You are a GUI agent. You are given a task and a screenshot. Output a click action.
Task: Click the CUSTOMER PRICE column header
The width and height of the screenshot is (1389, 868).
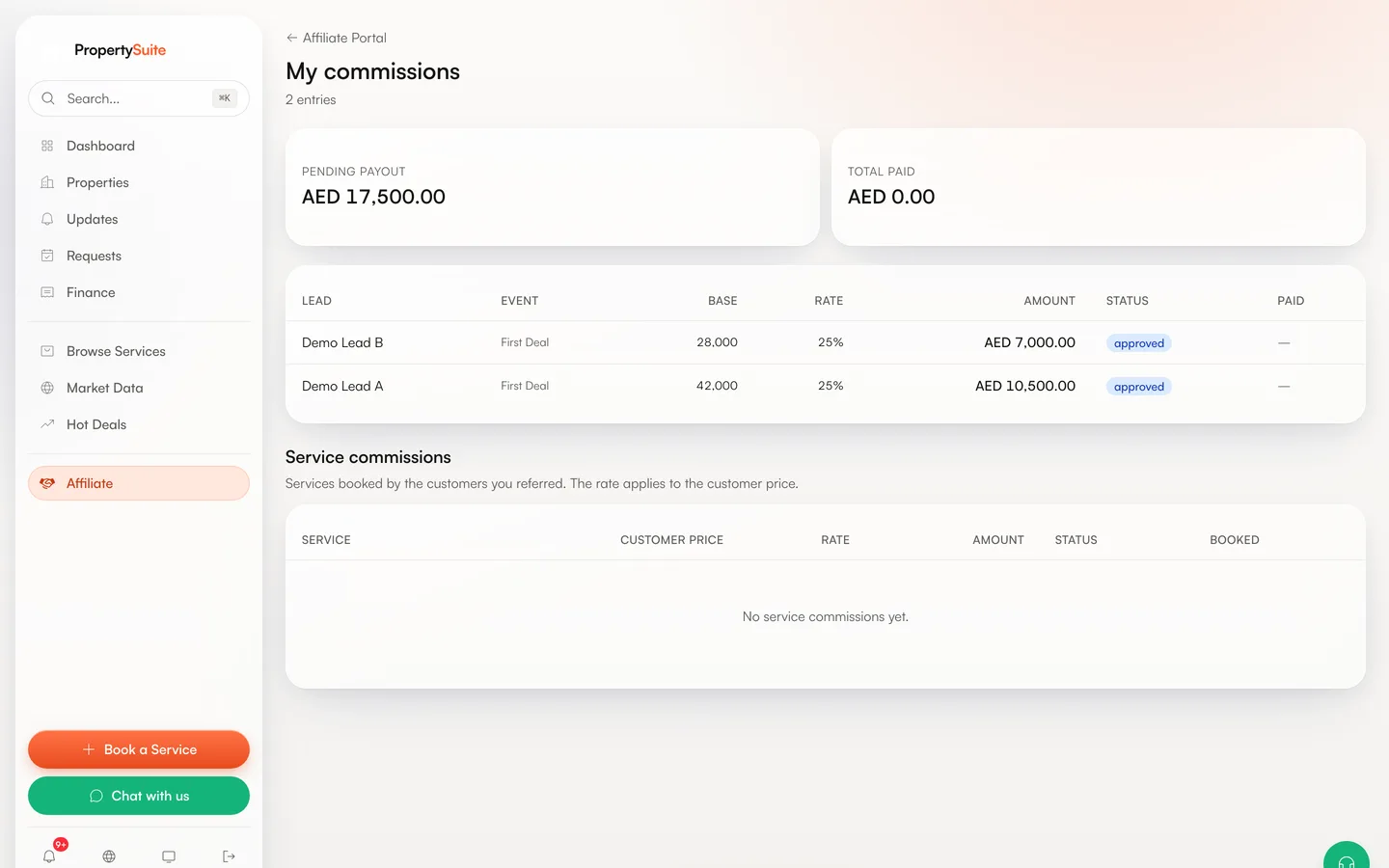671,540
